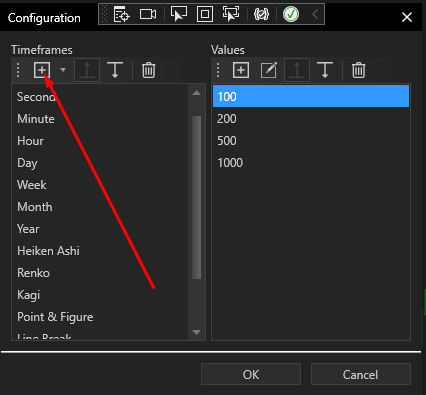Select the Kagi timeframe
426x395 pixels.
point(100,295)
